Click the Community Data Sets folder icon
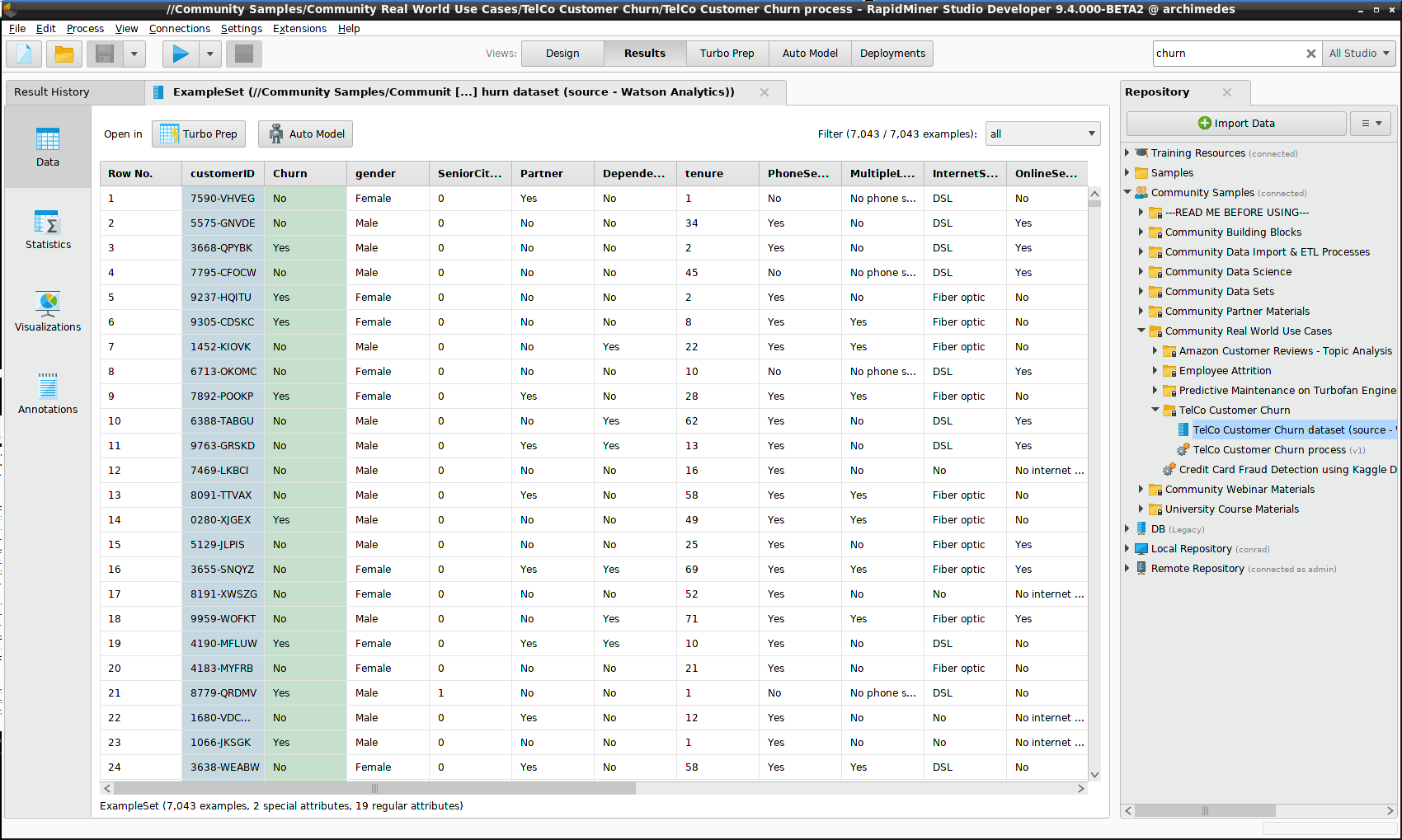The image size is (1402, 840). (x=1155, y=292)
